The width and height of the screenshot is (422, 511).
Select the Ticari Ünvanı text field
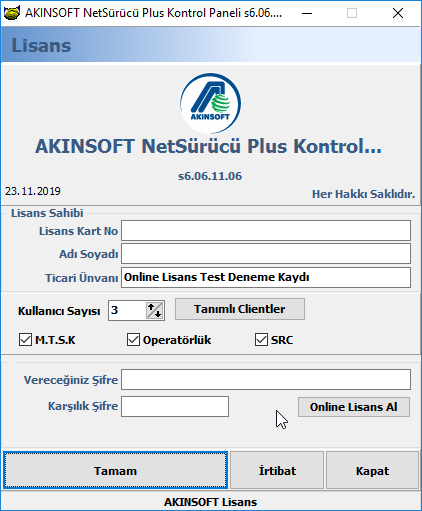click(x=266, y=277)
